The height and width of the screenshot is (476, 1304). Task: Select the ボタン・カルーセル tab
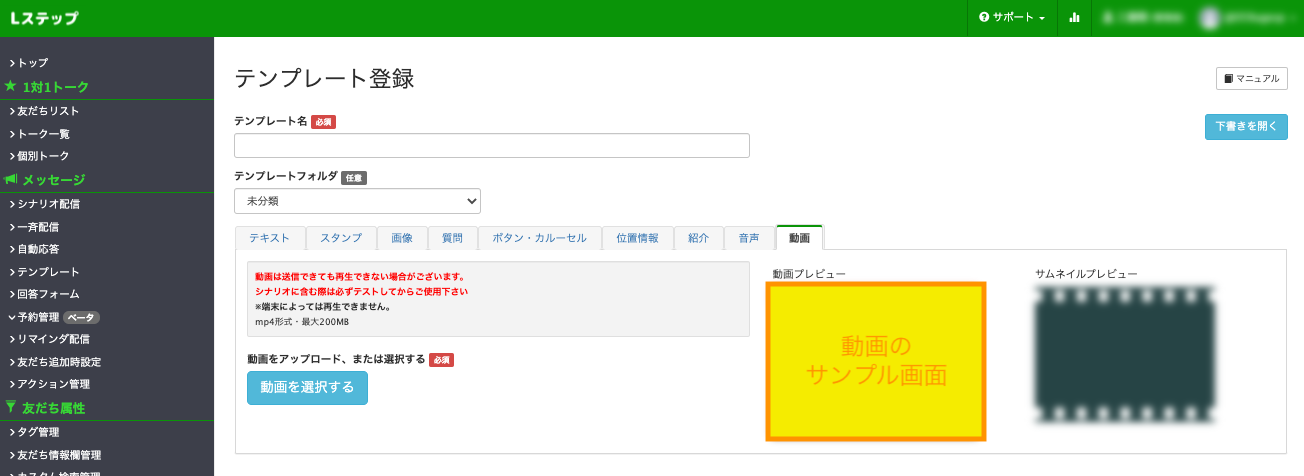540,238
